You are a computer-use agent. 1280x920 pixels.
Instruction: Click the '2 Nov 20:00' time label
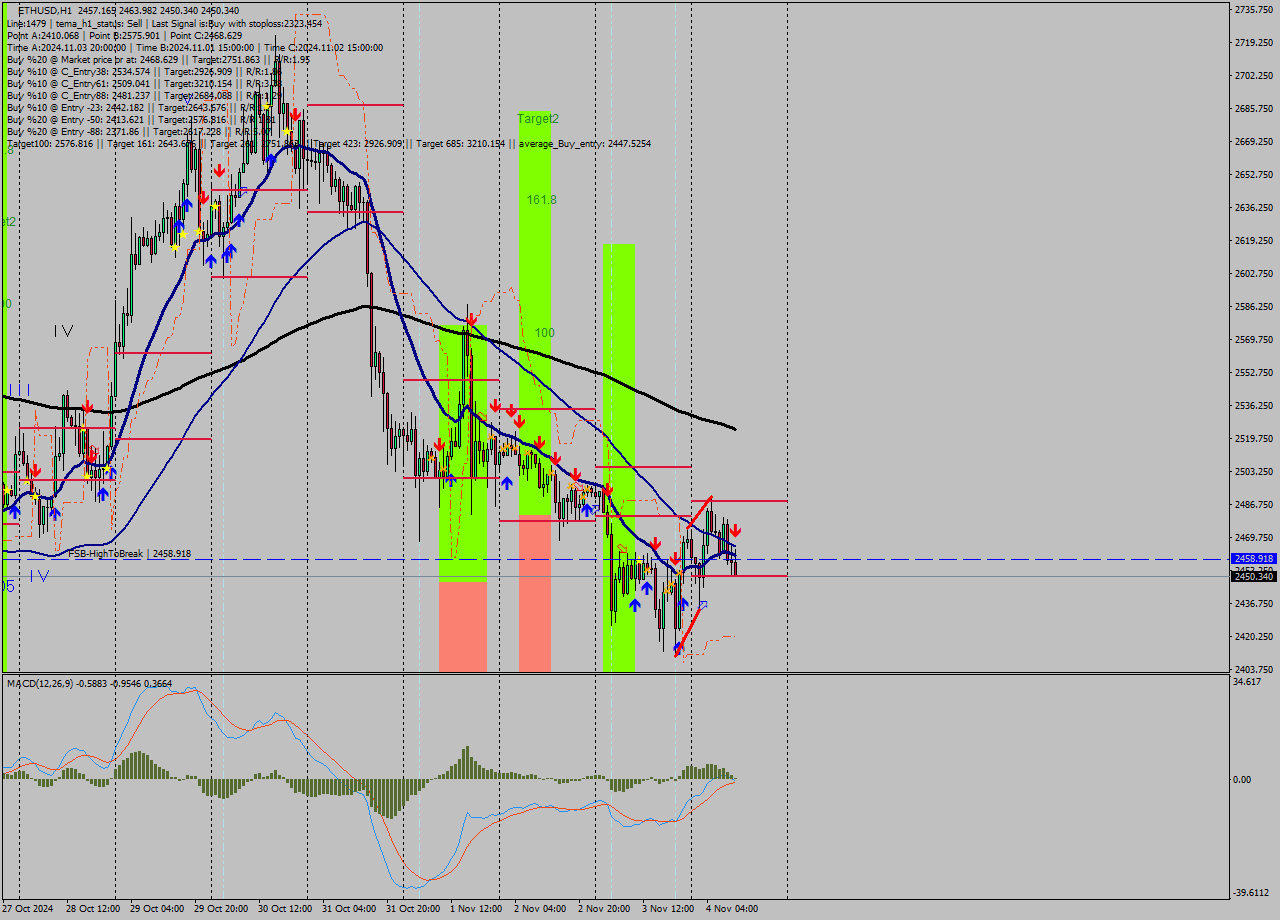pos(604,909)
